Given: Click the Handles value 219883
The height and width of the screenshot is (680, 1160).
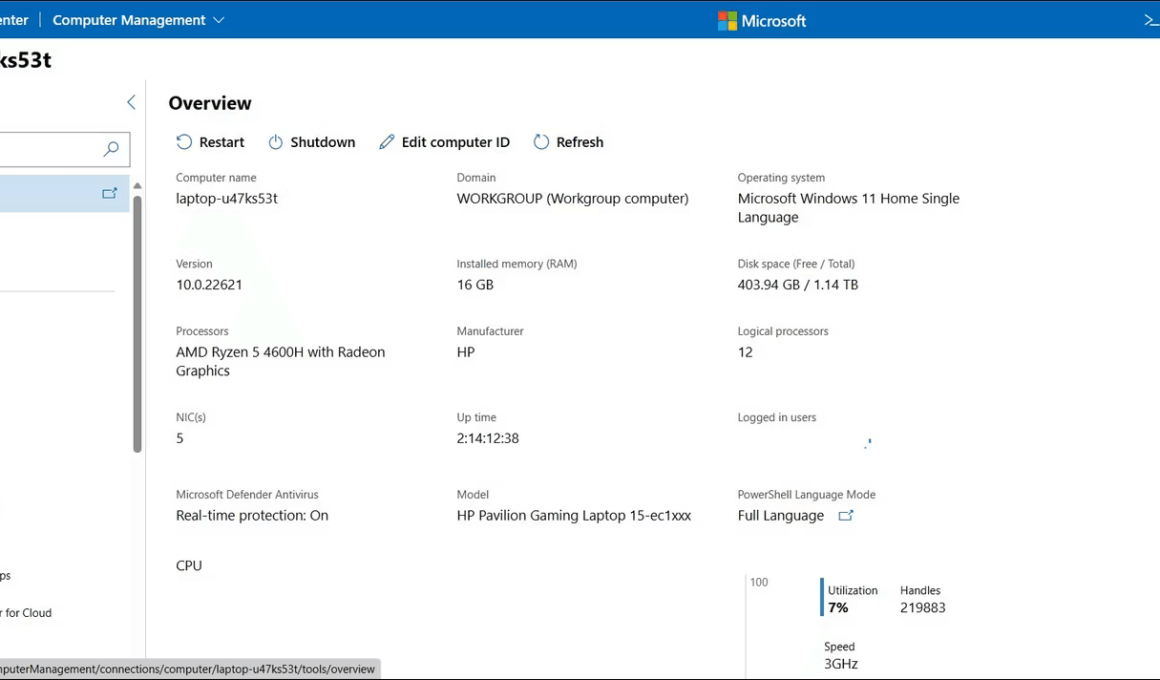Looking at the screenshot, I should (923, 607).
